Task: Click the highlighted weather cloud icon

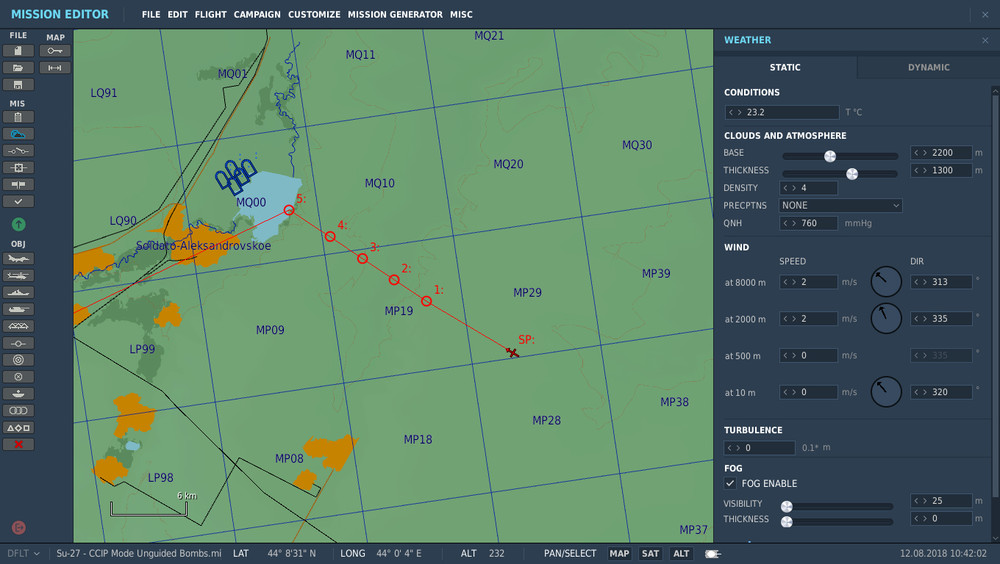Action: (18, 134)
